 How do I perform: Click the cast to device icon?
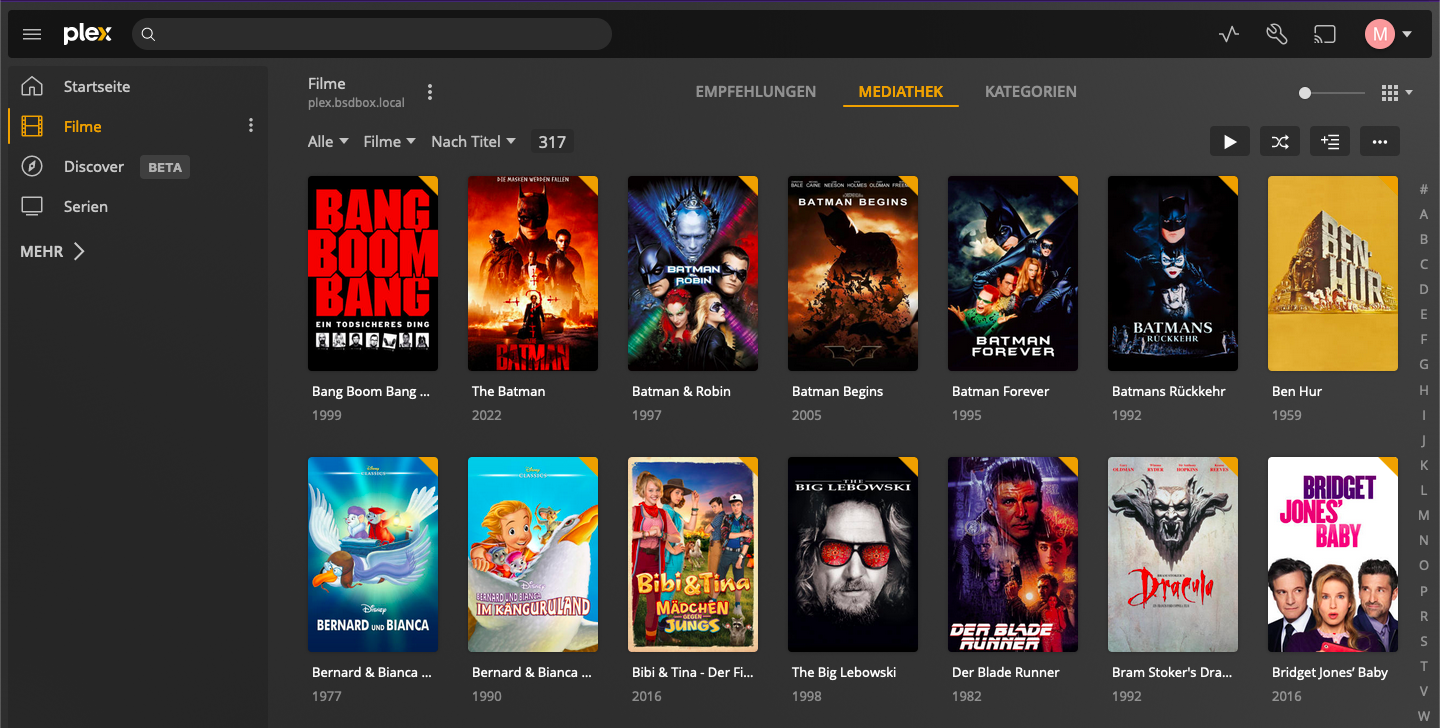(x=1324, y=34)
